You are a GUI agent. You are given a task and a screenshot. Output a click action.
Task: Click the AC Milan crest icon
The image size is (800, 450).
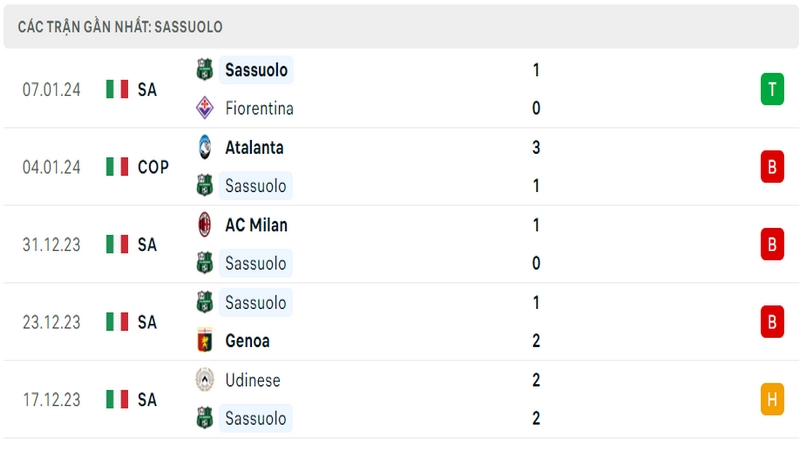(205, 224)
